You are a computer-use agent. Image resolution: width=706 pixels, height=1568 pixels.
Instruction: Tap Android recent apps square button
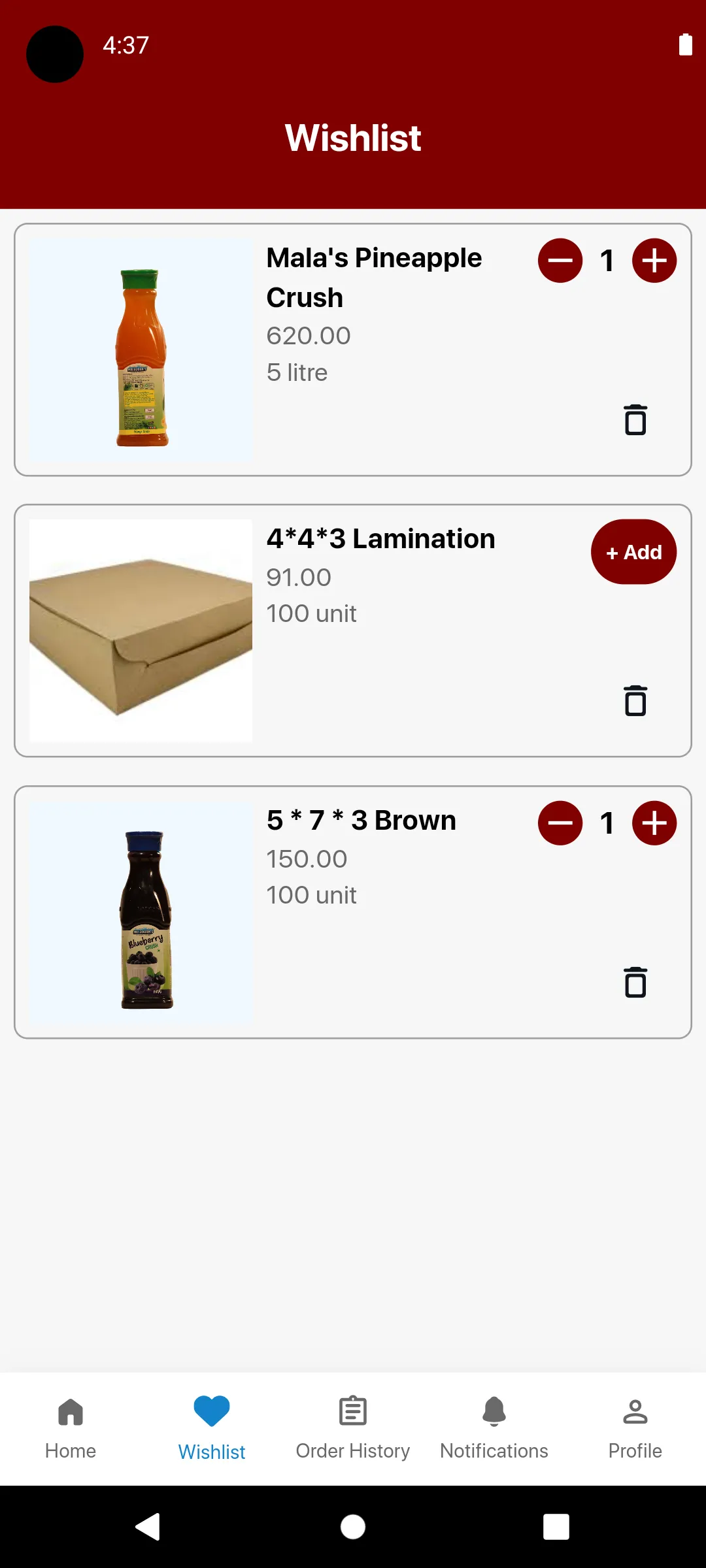pyautogui.click(x=556, y=1527)
